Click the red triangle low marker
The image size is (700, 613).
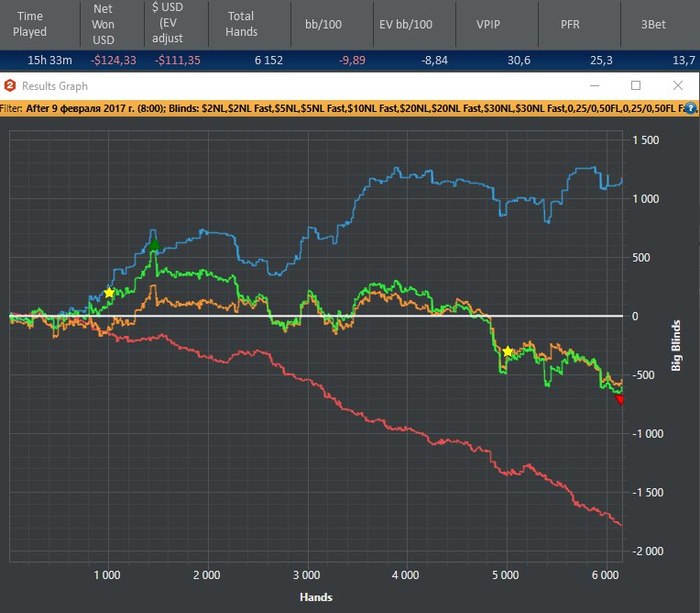620,400
